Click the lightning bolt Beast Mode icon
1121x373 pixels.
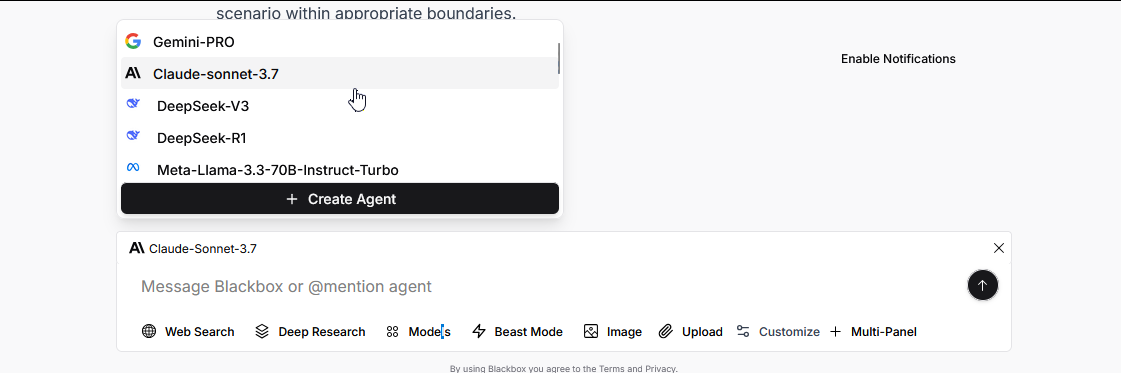pyautogui.click(x=479, y=332)
